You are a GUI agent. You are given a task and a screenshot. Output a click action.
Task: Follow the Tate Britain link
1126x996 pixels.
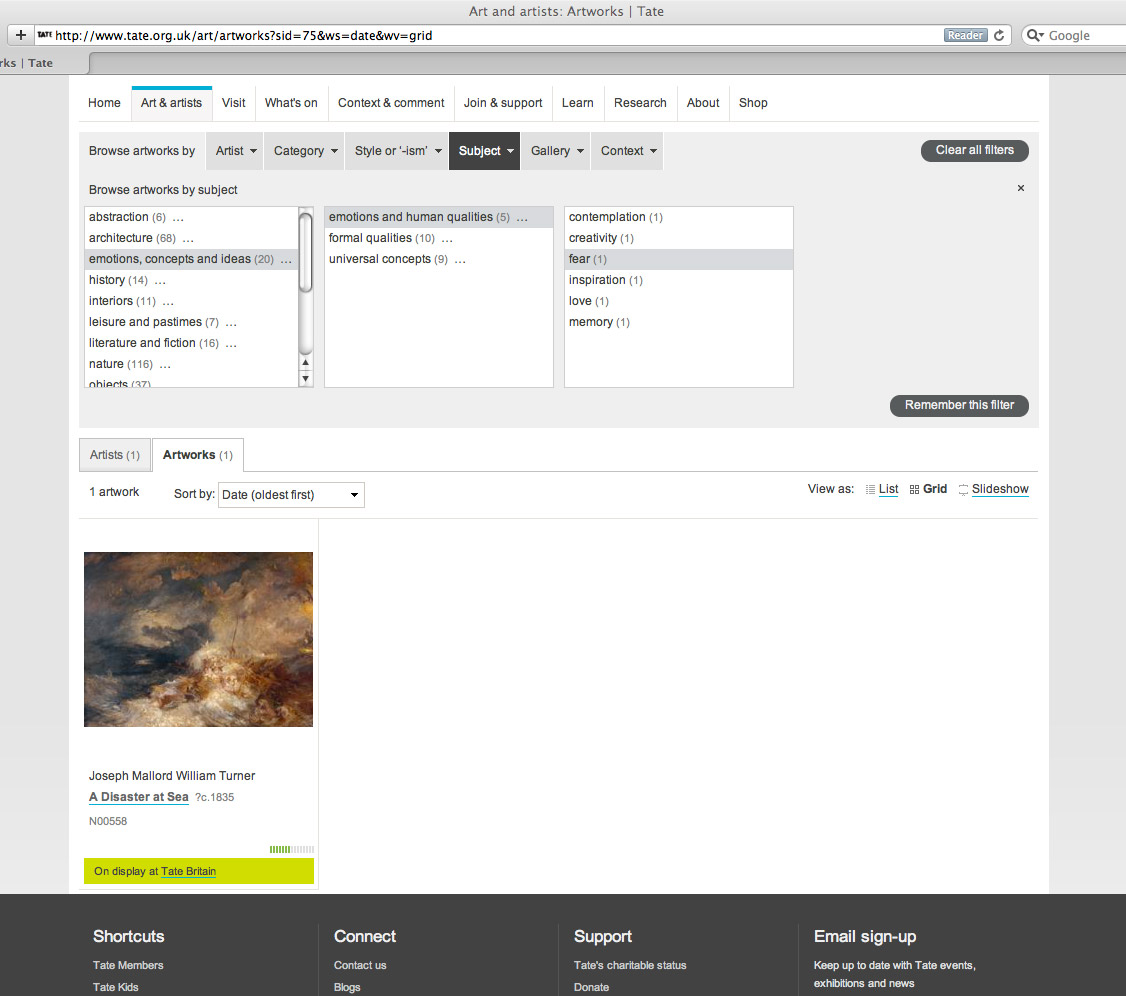[188, 871]
